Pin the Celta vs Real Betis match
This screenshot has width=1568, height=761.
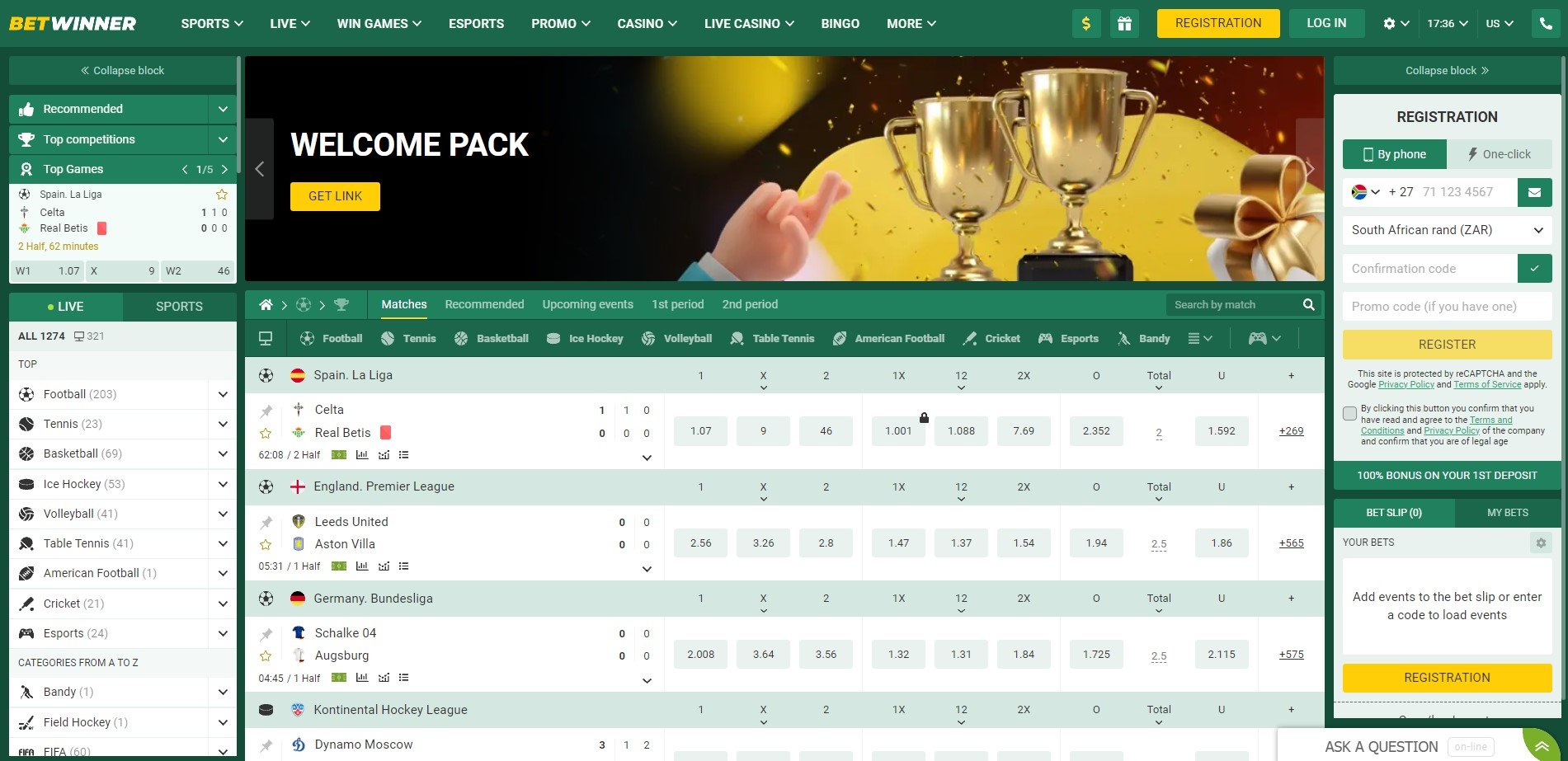[266, 411]
